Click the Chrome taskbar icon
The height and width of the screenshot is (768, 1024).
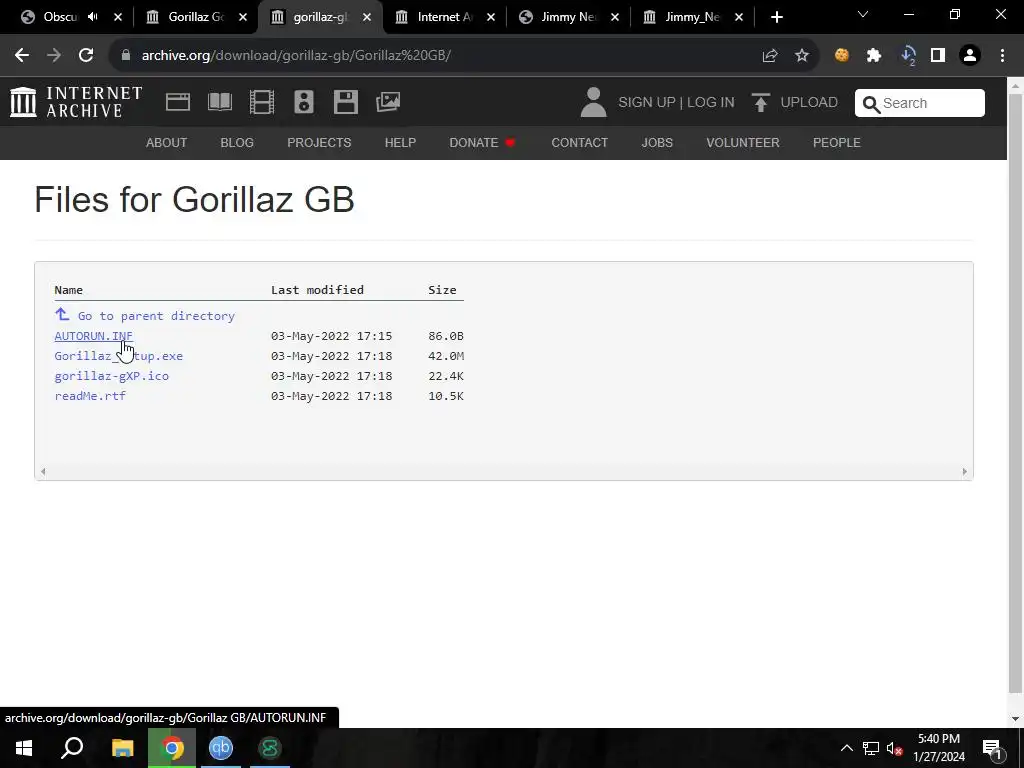172,748
